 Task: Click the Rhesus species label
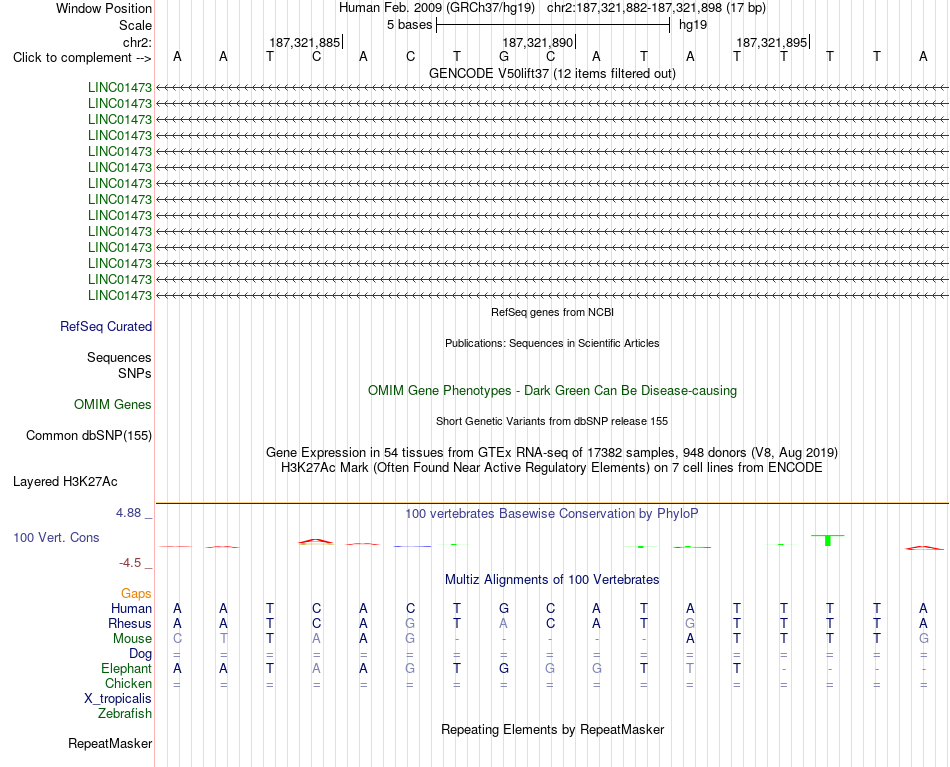[x=130, y=623]
